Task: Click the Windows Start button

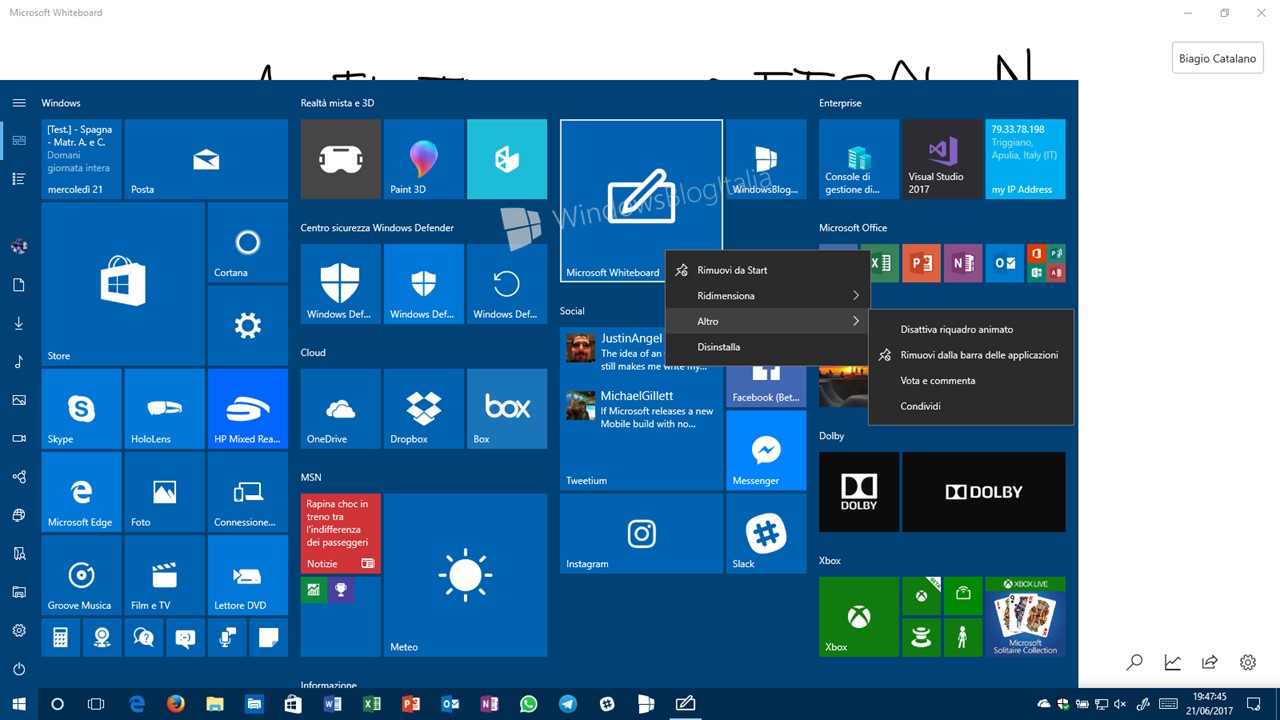Action: (x=19, y=704)
